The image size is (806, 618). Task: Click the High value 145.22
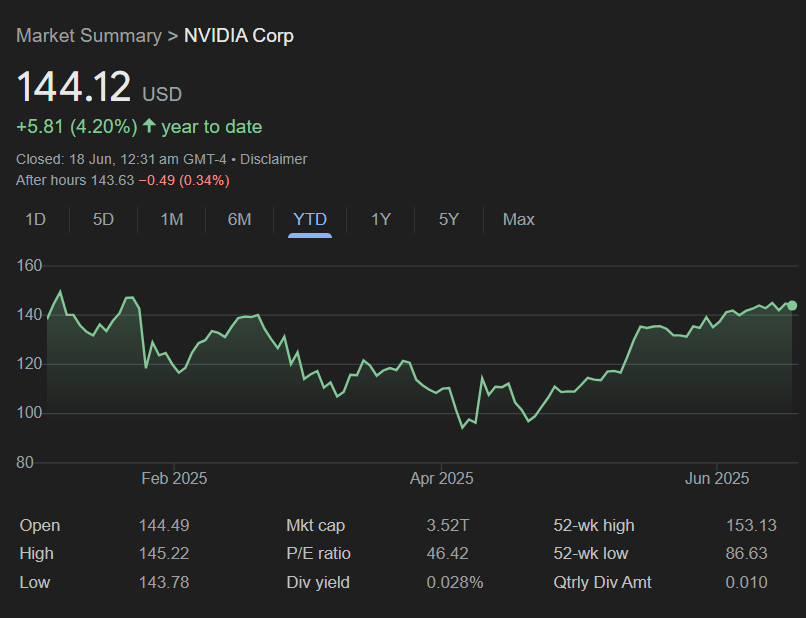pos(164,554)
